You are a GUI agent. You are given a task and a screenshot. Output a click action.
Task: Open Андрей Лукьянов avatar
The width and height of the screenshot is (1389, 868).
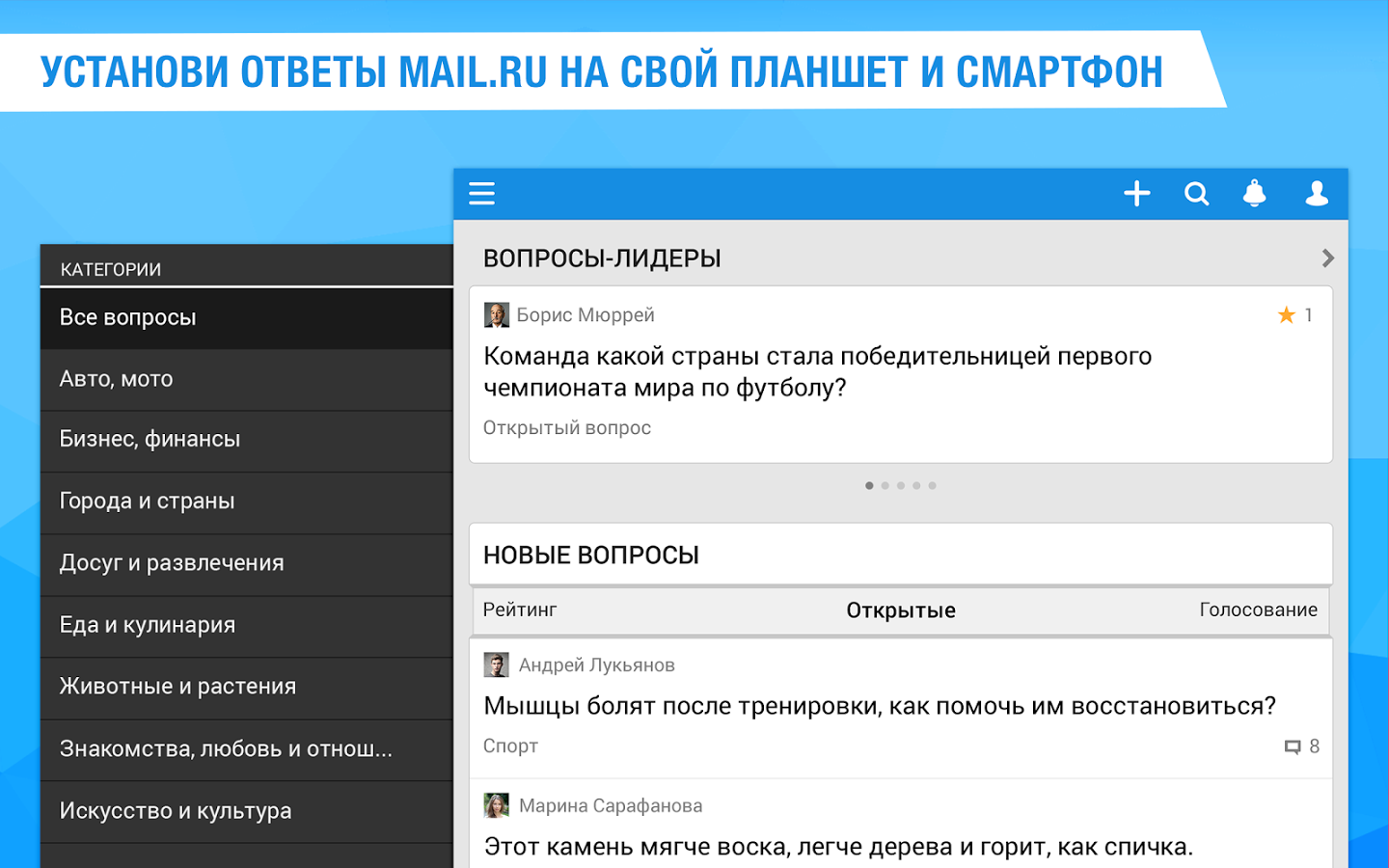pos(496,665)
